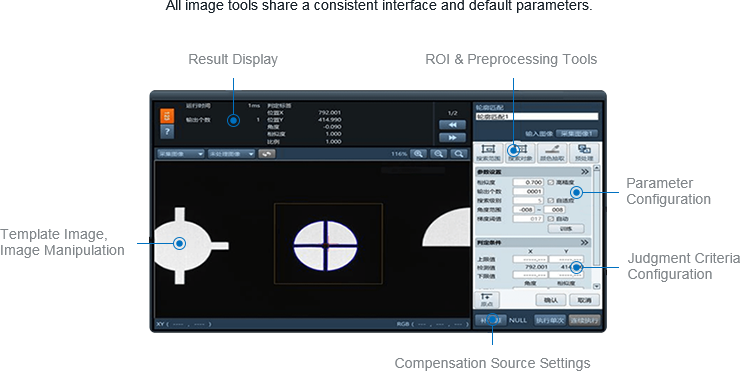Click the origin point icon button

tap(486, 299)
